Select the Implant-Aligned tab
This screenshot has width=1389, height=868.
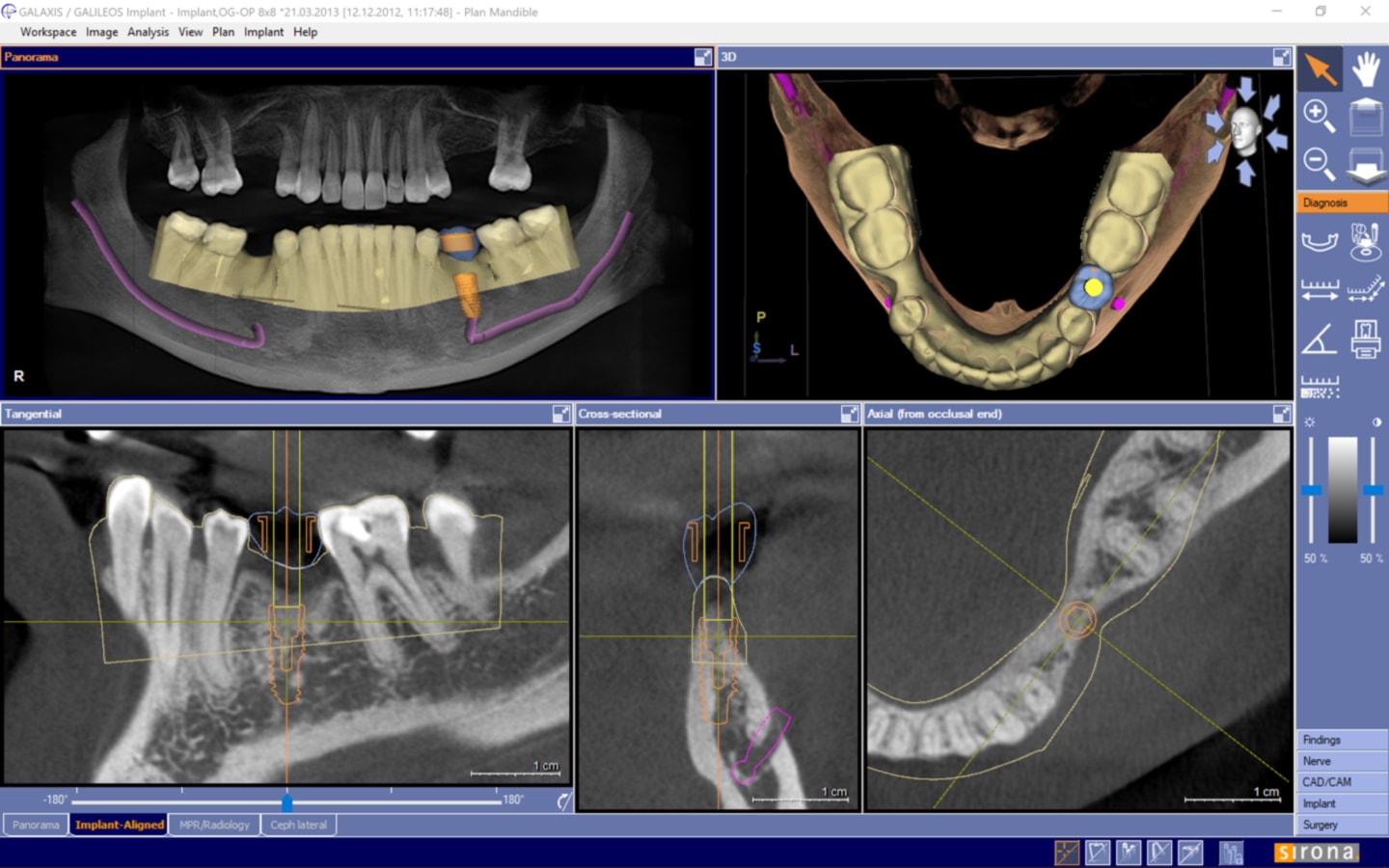click(120, 825)
